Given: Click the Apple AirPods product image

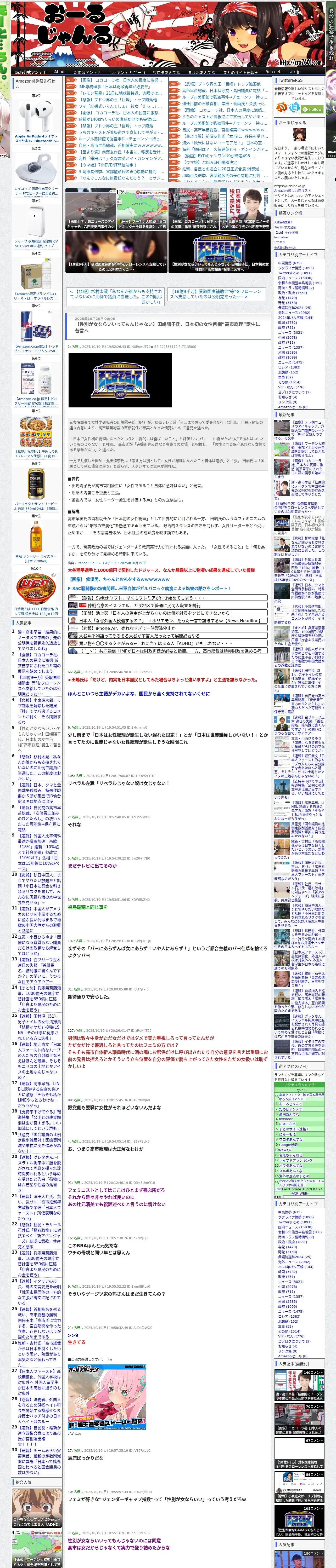Looking at the screenshot, I should [x=36, y=117].
